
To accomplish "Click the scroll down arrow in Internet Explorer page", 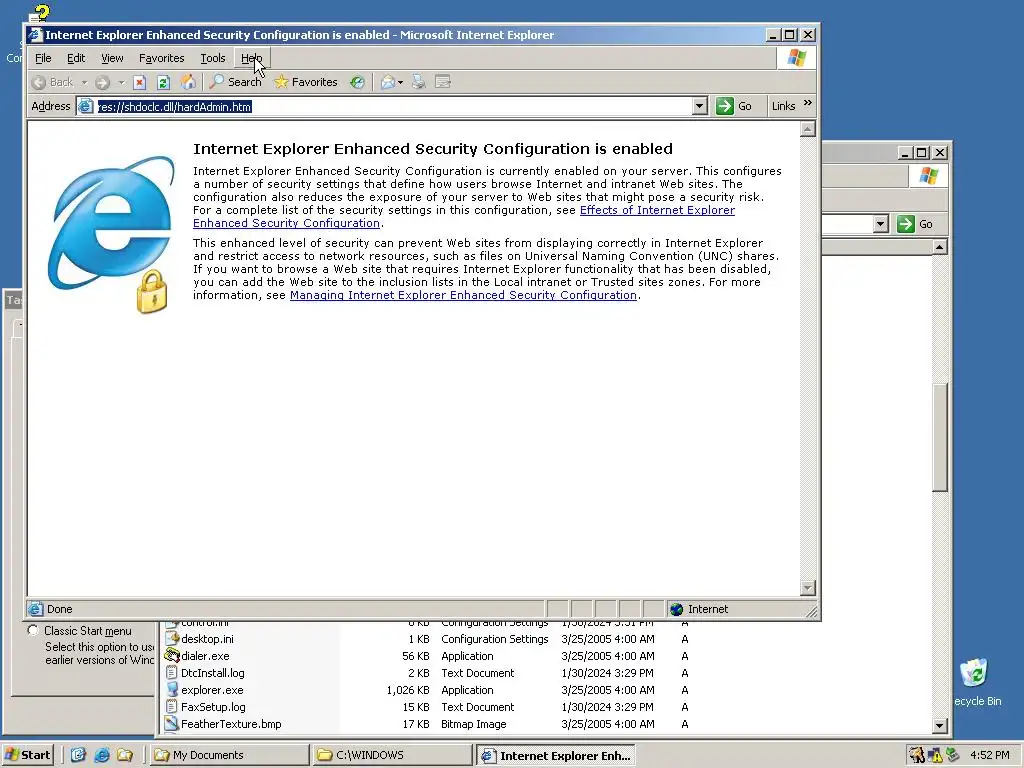I will [x=808, y=588].
